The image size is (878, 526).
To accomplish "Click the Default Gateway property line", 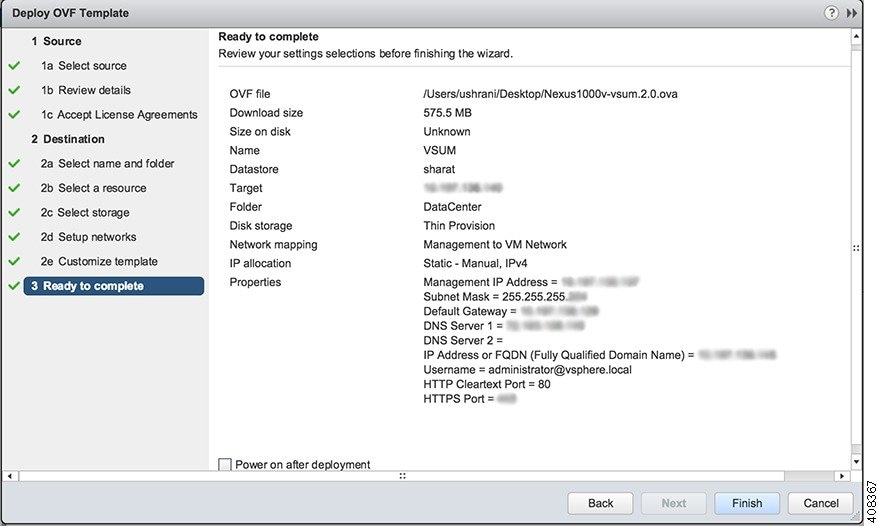I will click(x=511, y=311).
